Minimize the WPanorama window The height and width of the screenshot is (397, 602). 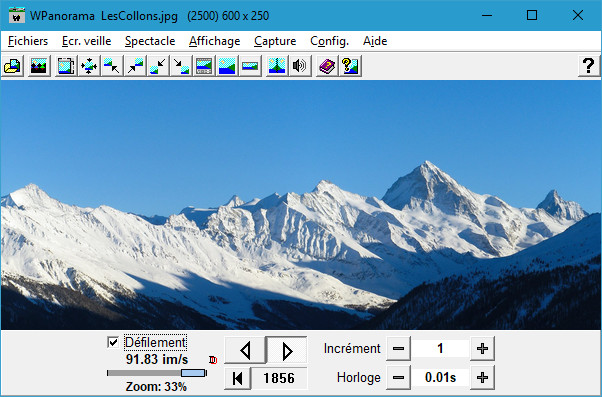coord(487,15)
